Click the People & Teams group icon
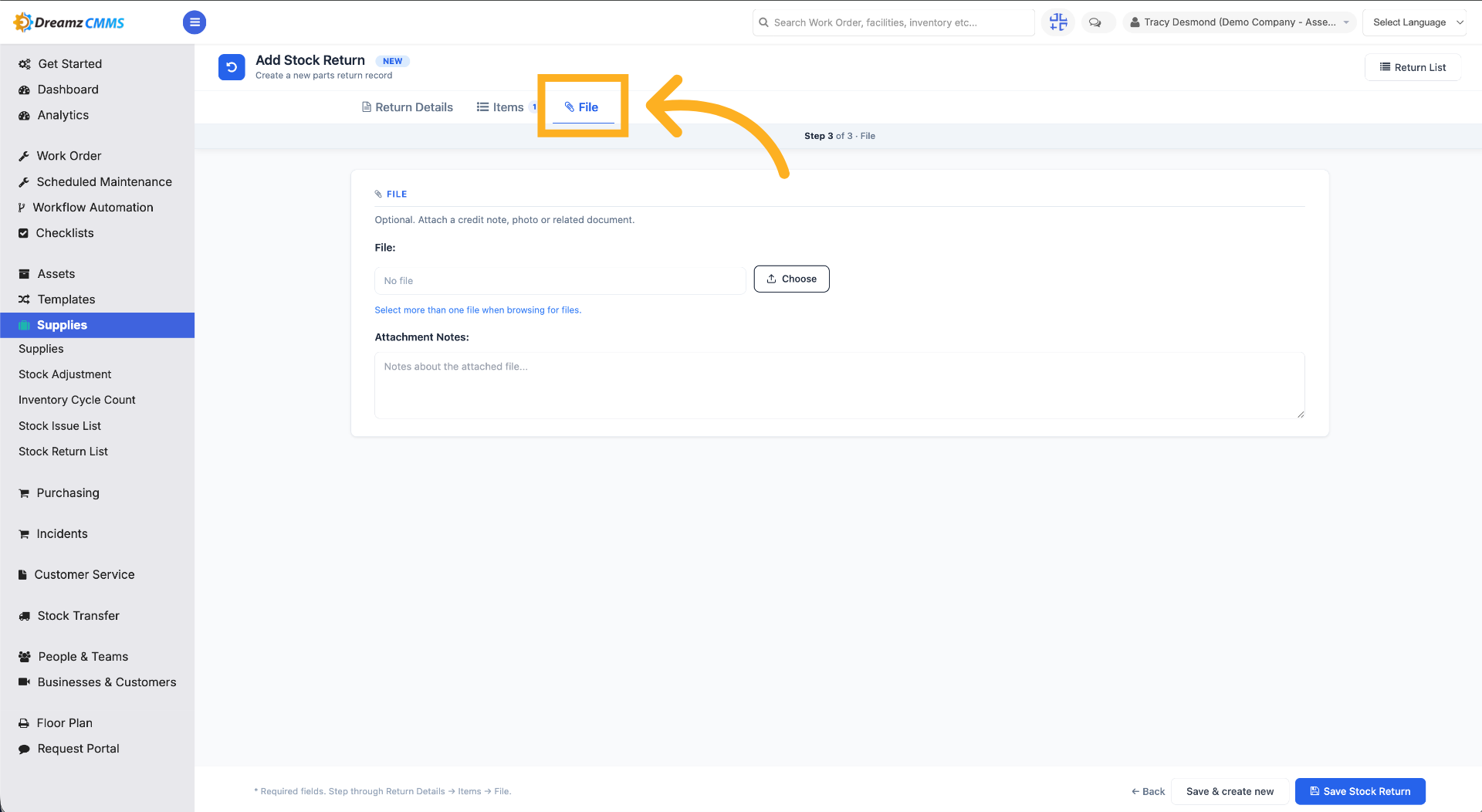The height and width of the screenshot is (812, 1482). (x=25, y=657)
